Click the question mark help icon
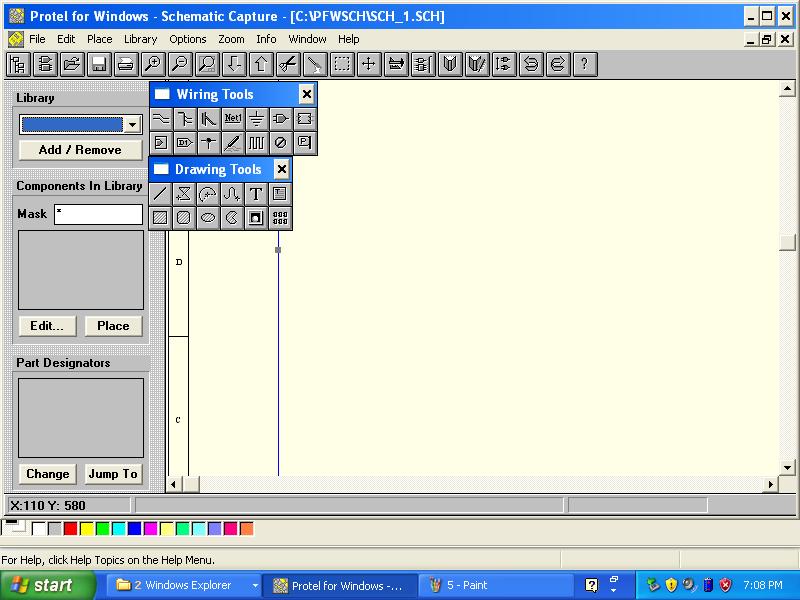The width and height of the screenshot is (800, 600). (585, 64)
